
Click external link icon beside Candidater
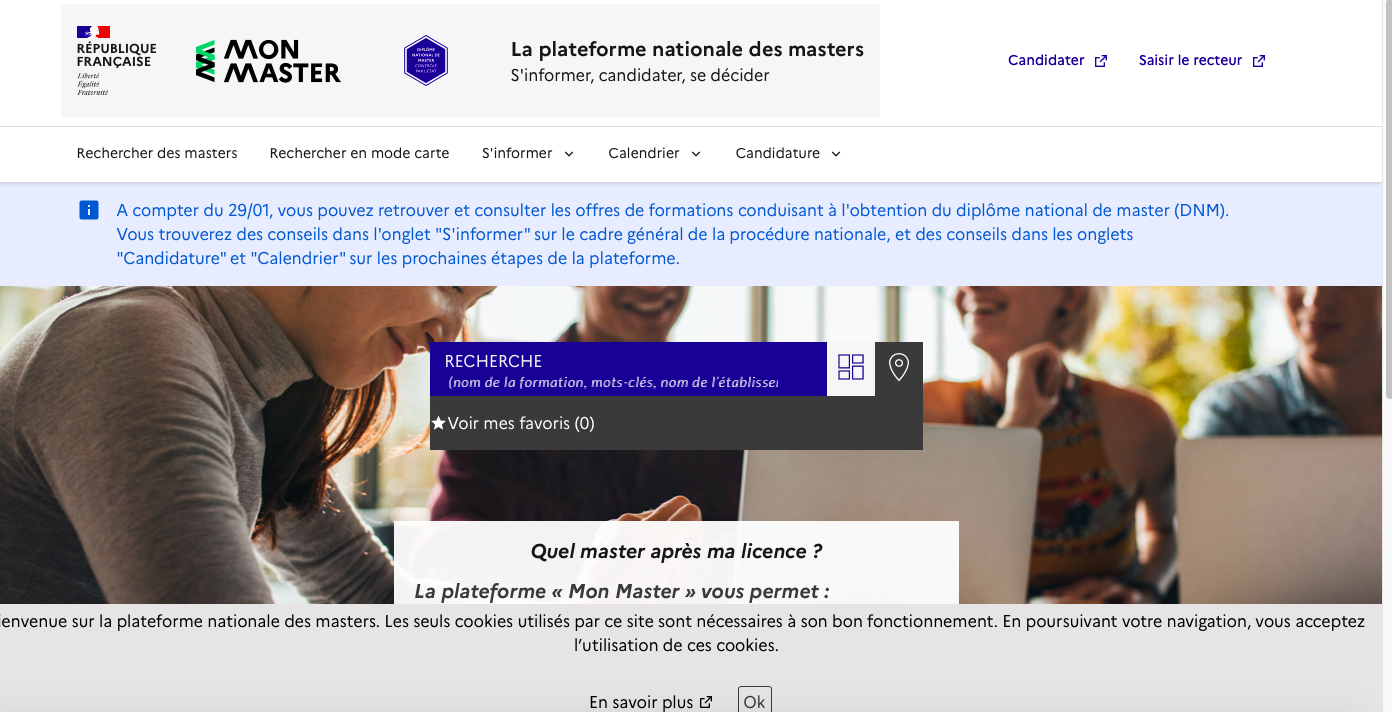(1101, 61)
